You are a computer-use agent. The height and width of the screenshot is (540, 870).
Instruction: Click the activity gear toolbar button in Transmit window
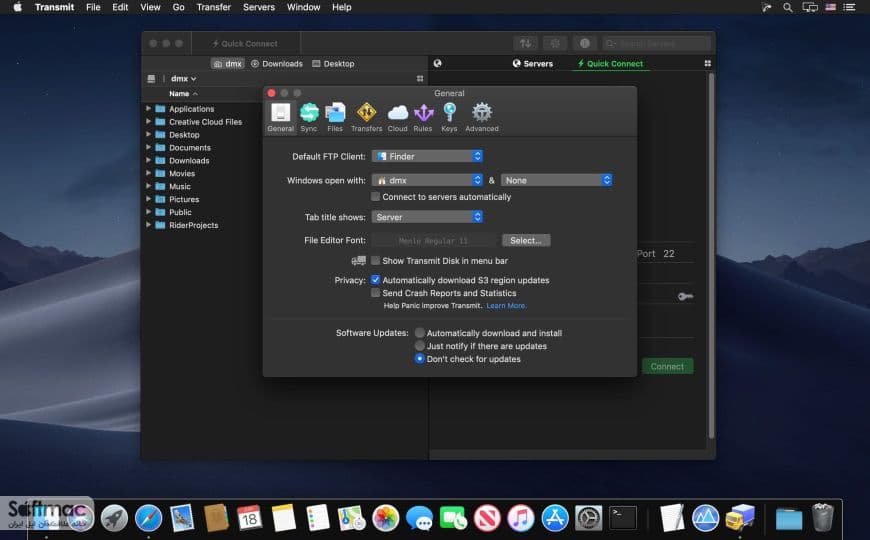[555, 43]
